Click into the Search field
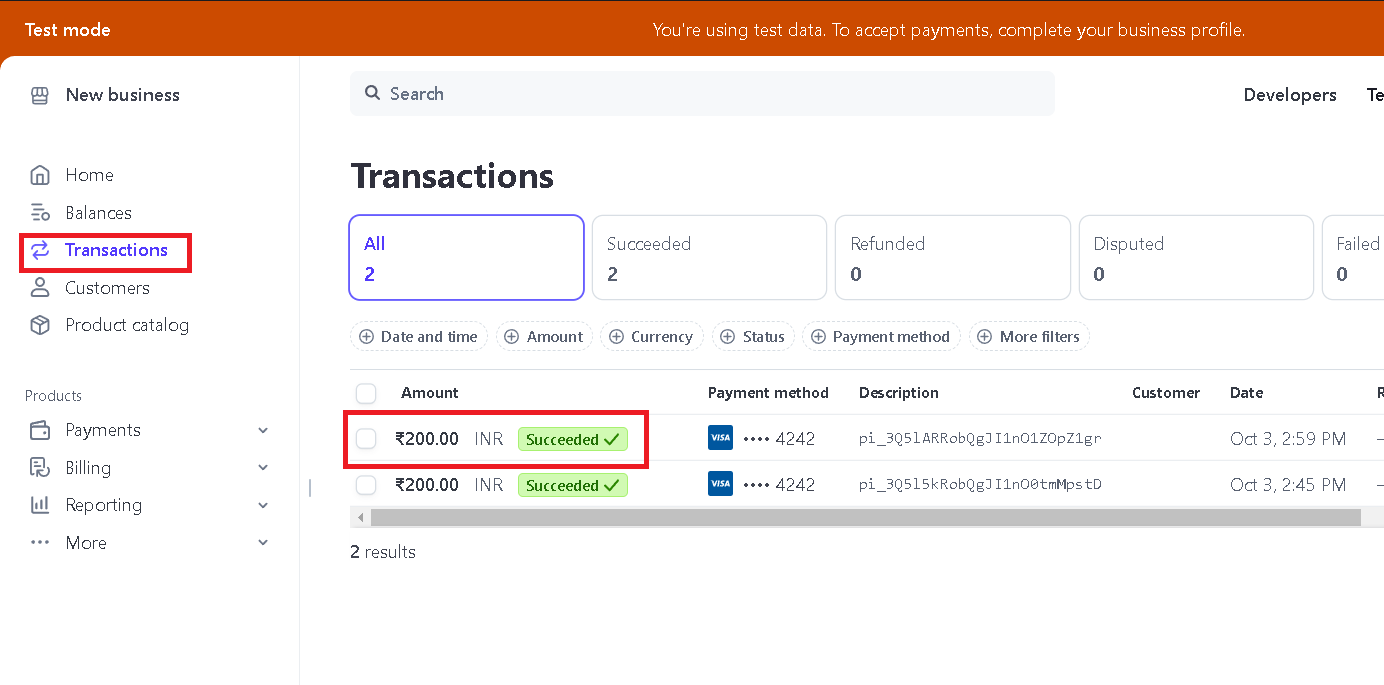This screenshot has height=685, width=1384. click(700, 94)
